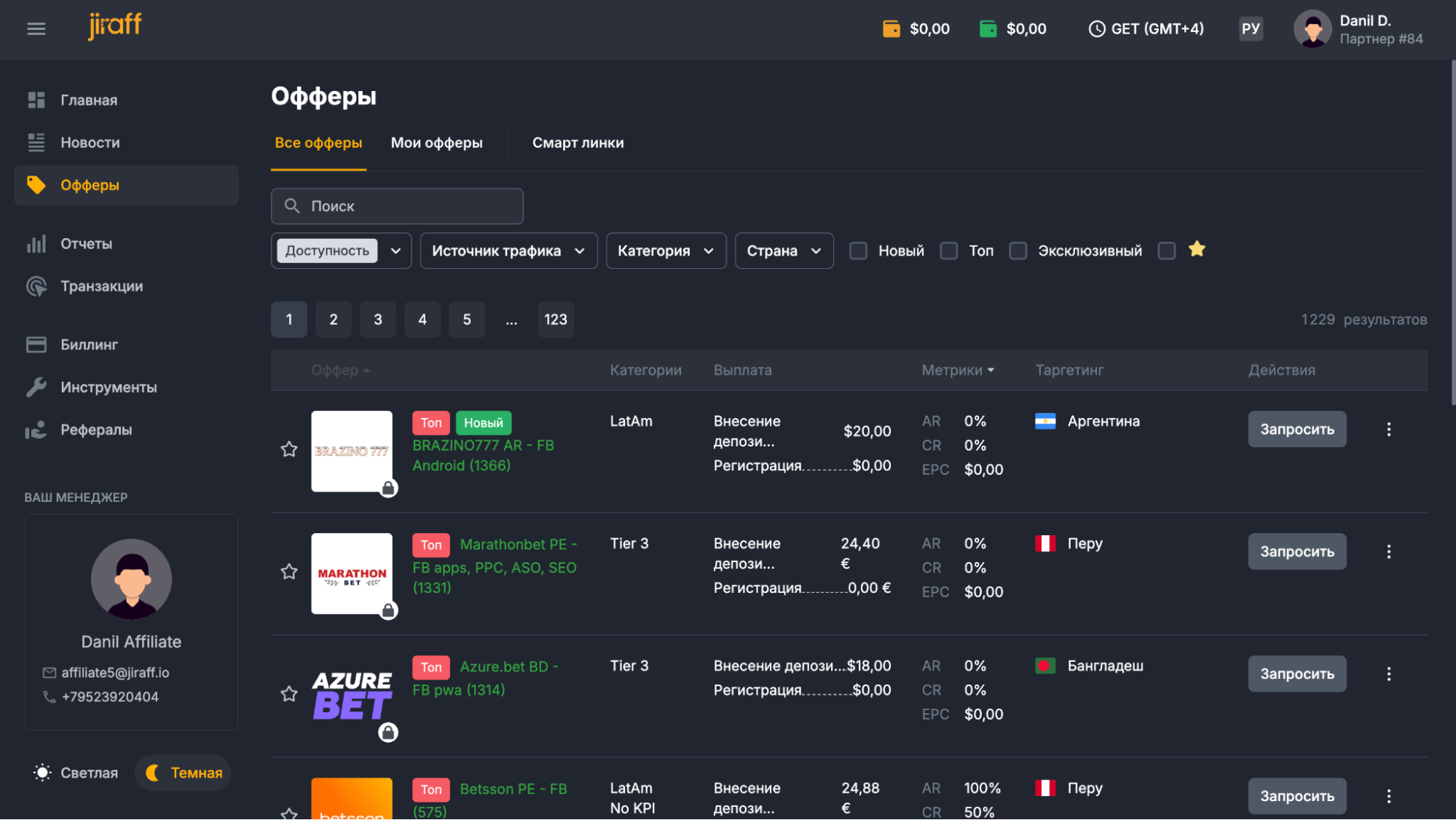Open the Danil D. profile avatar
1456x820 pixels.
1313,29
